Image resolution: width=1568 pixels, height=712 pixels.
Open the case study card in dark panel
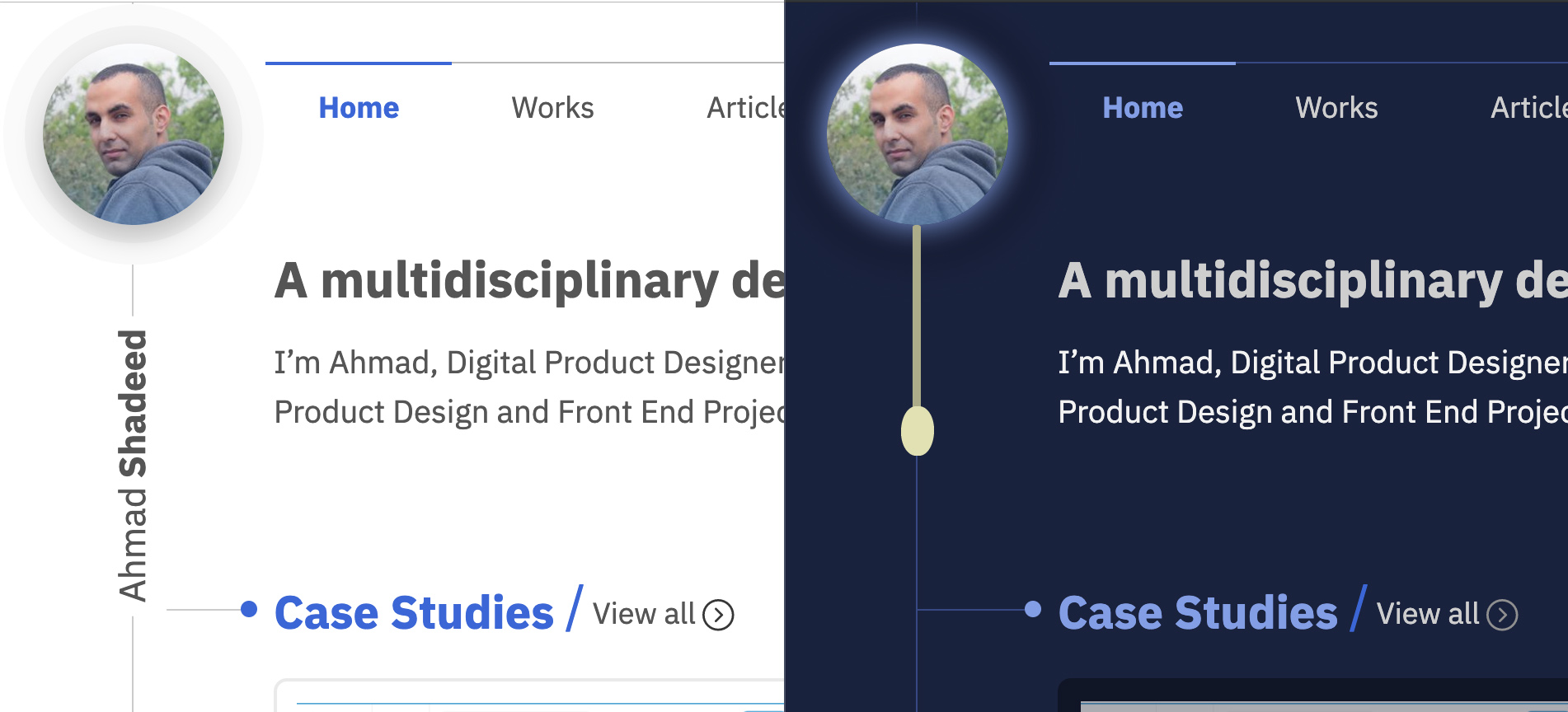coord(1312,696)
